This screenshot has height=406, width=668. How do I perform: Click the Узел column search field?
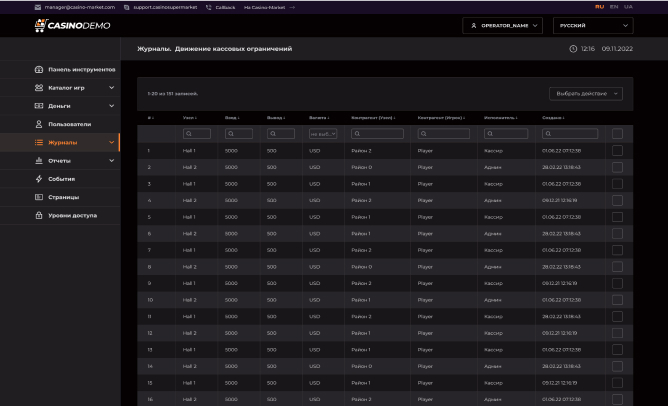click(196, 133)
